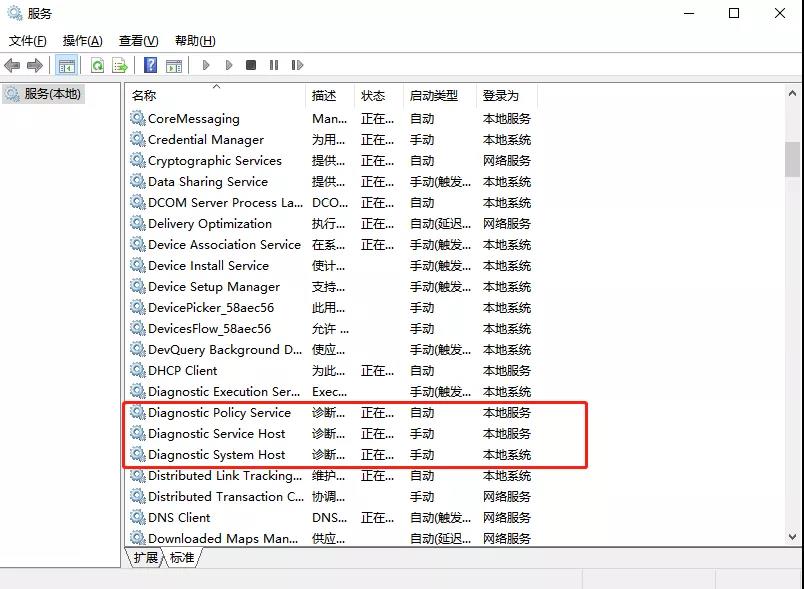Select the Device Install Service gear icon

pos(137,266)
